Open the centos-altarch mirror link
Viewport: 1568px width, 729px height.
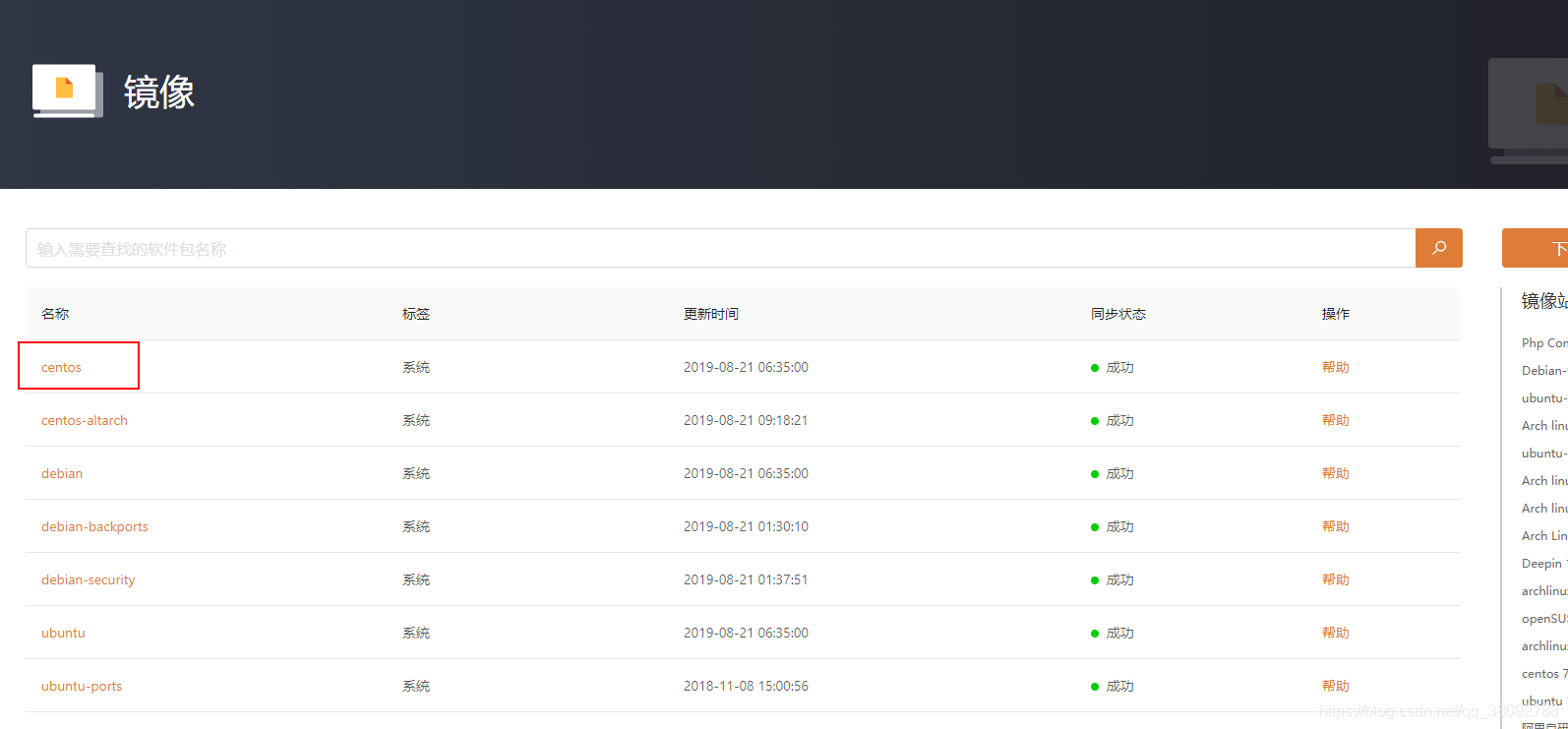pyautogui.click(x=85, y=420)
